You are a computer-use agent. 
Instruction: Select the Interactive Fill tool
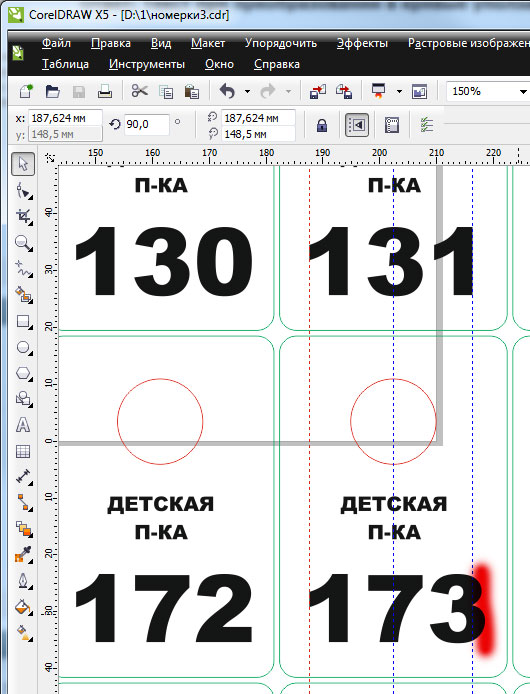(x=23, y=633)
